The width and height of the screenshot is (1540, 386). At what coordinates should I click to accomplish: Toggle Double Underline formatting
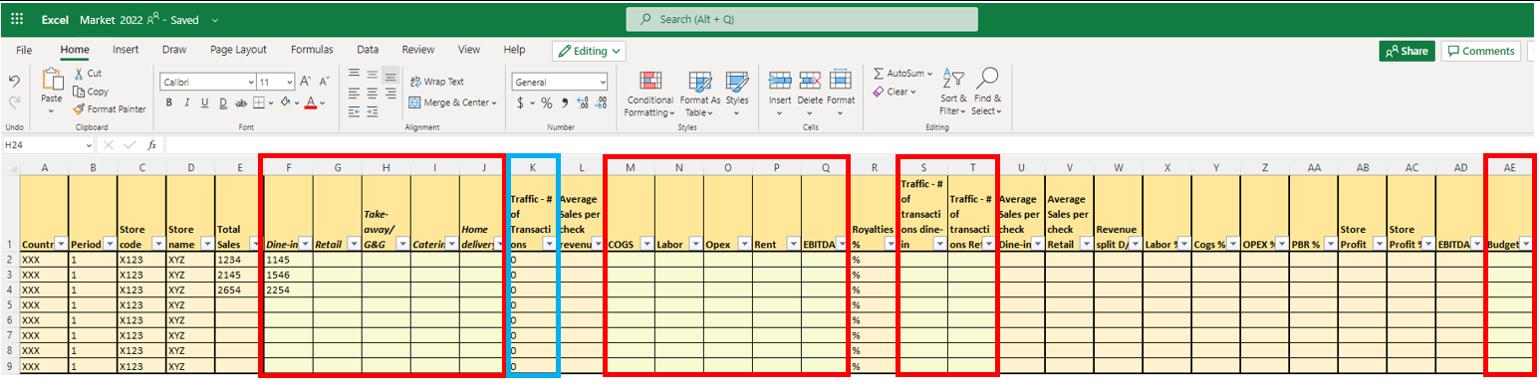222,102
